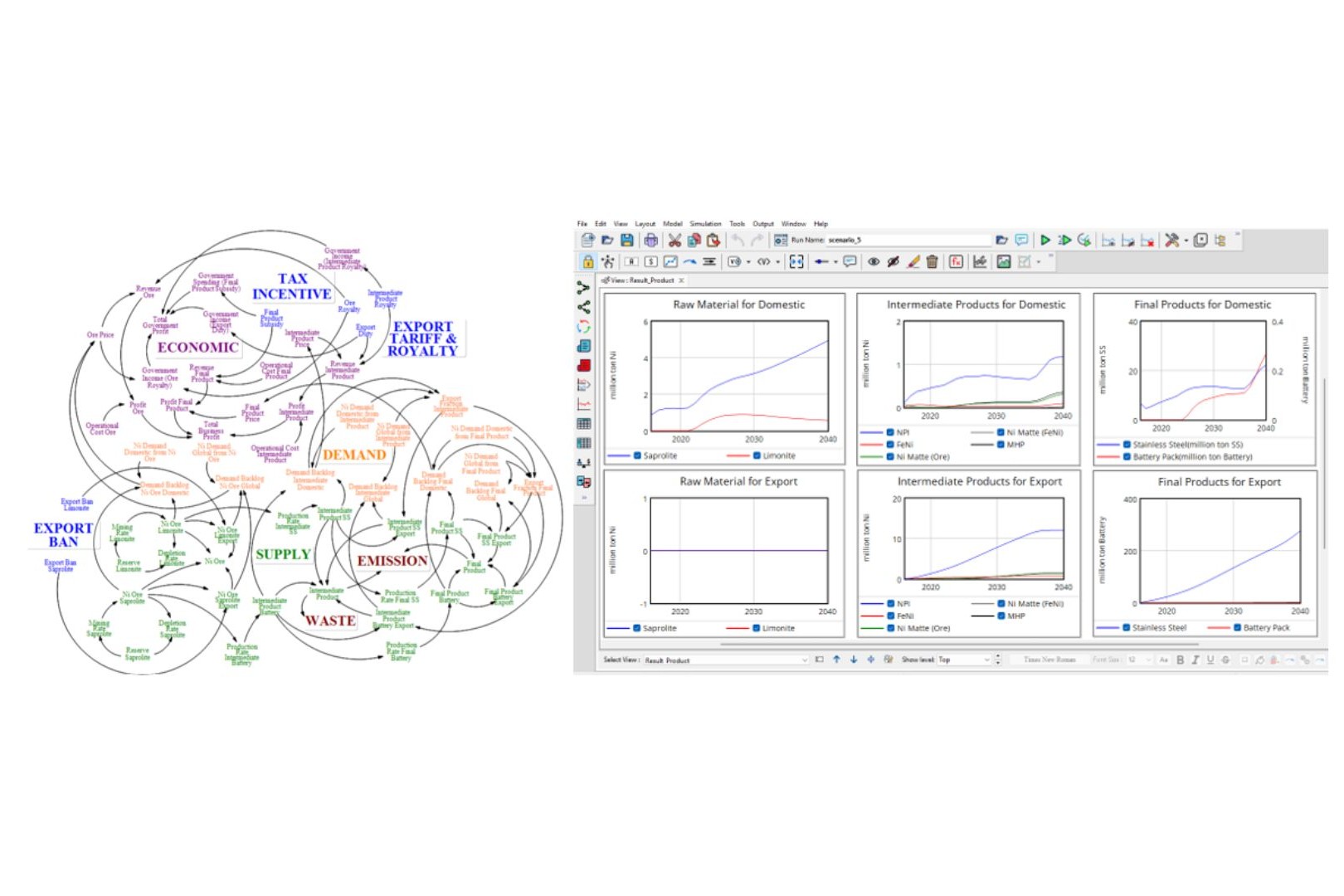Image resolution: width=1344 pixels, height=896 pixels.
Task: Uncheck Saprolite in Raw Material for Domestic
Action: 637,455
